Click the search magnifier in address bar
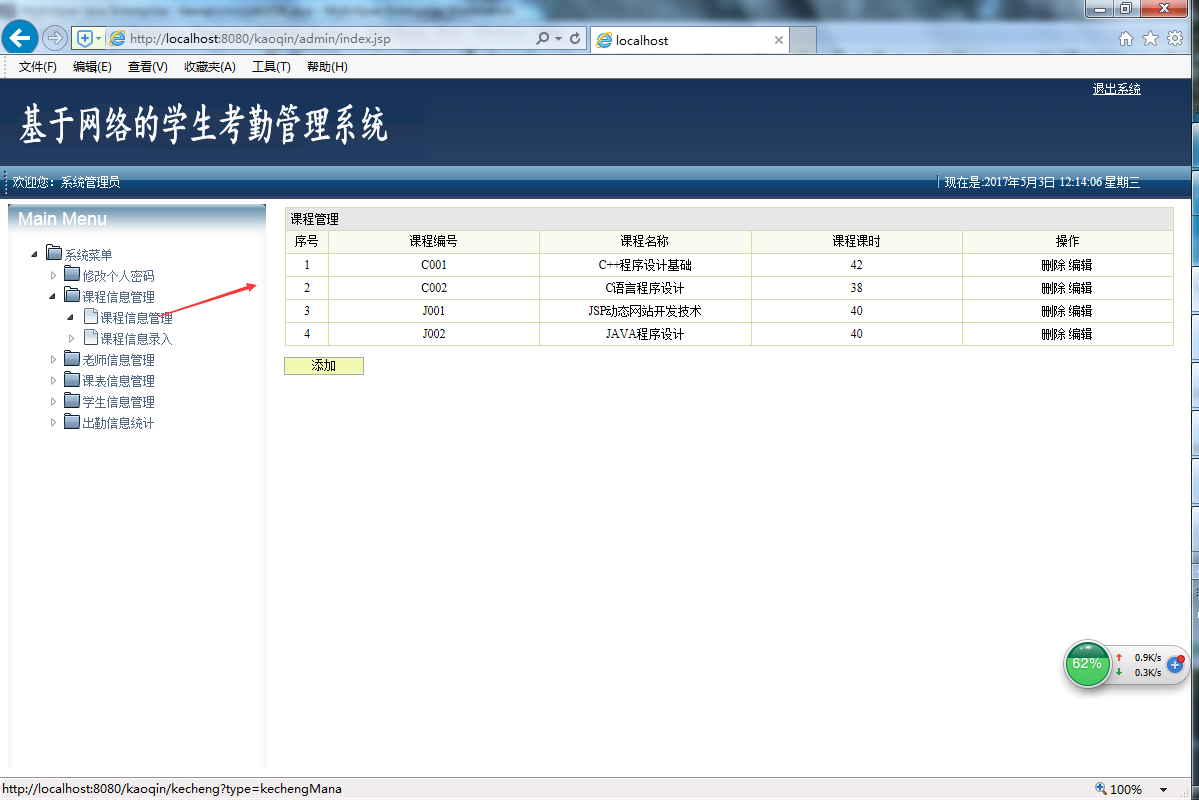This screenshot has width=1199, height=800. coord(543,38)
